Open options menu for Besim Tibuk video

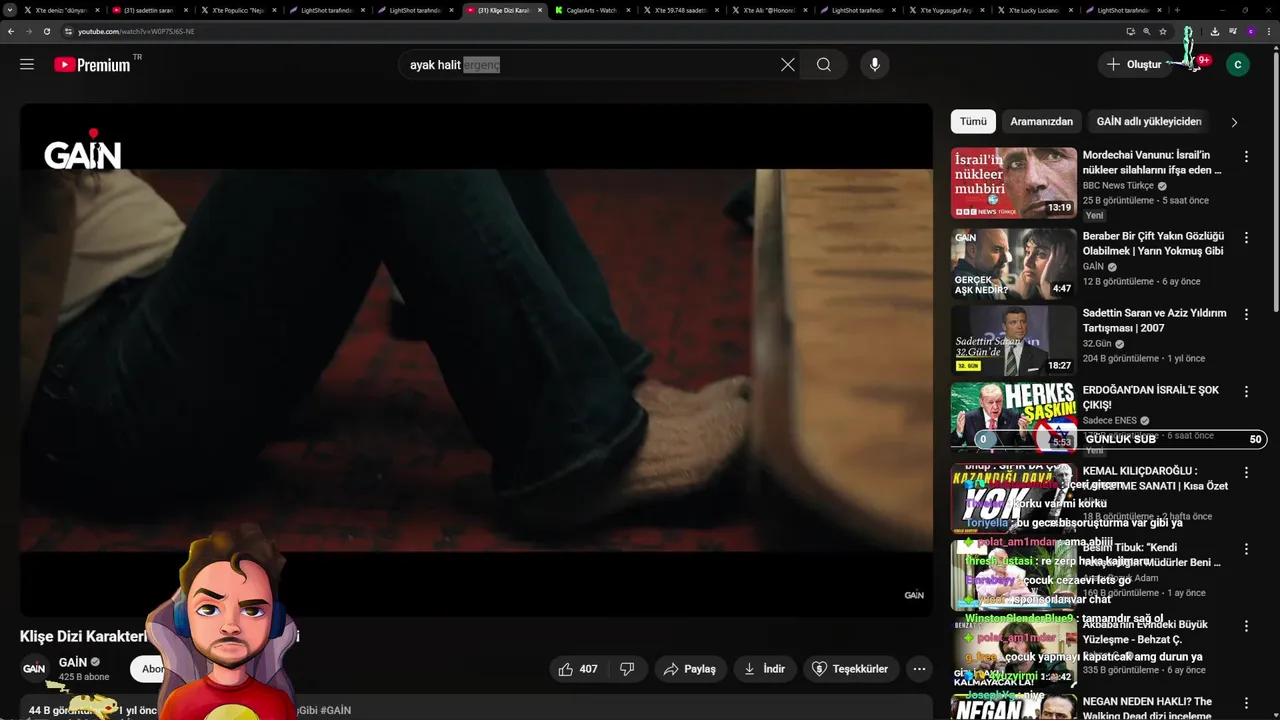tap(1246, 549)
